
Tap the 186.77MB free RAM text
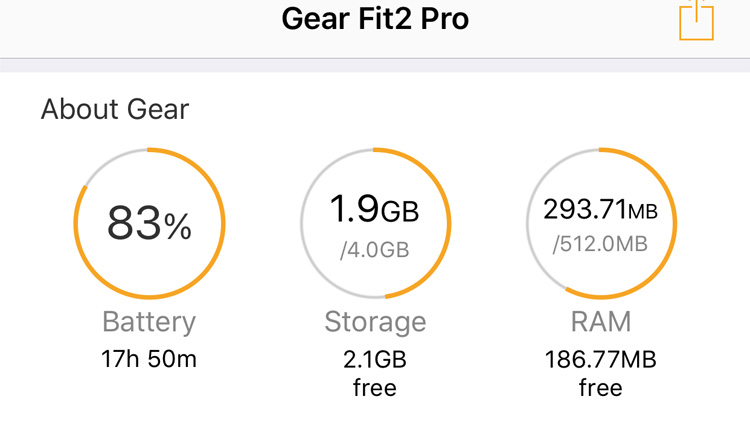(x=601, y=373)
